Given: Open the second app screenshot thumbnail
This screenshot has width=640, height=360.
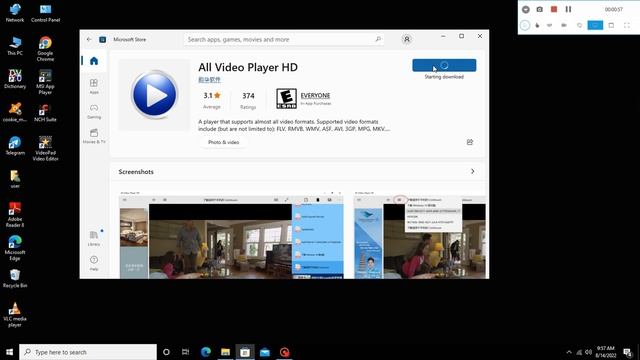Looking at the screenshot, I should (420, 235).
